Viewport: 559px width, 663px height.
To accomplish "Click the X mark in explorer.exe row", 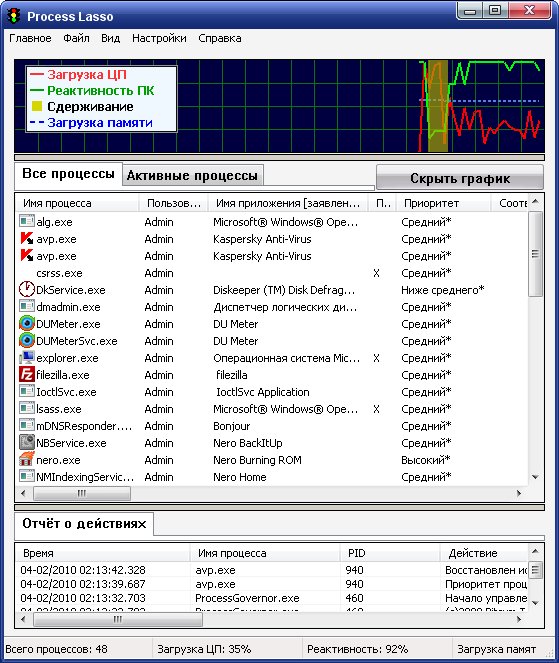I will 376,358.
